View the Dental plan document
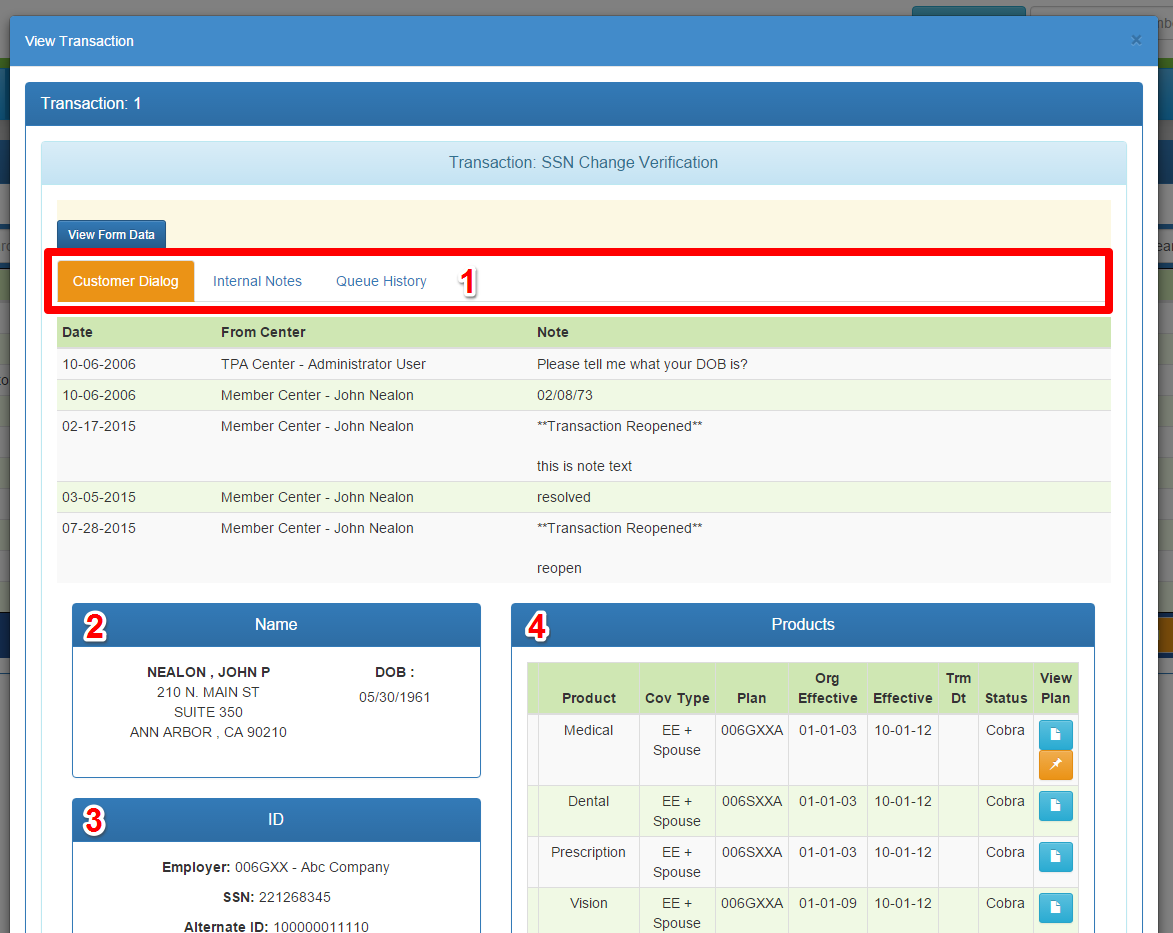This screenshot has width=1173, height=933. [x=1055, y=805]
